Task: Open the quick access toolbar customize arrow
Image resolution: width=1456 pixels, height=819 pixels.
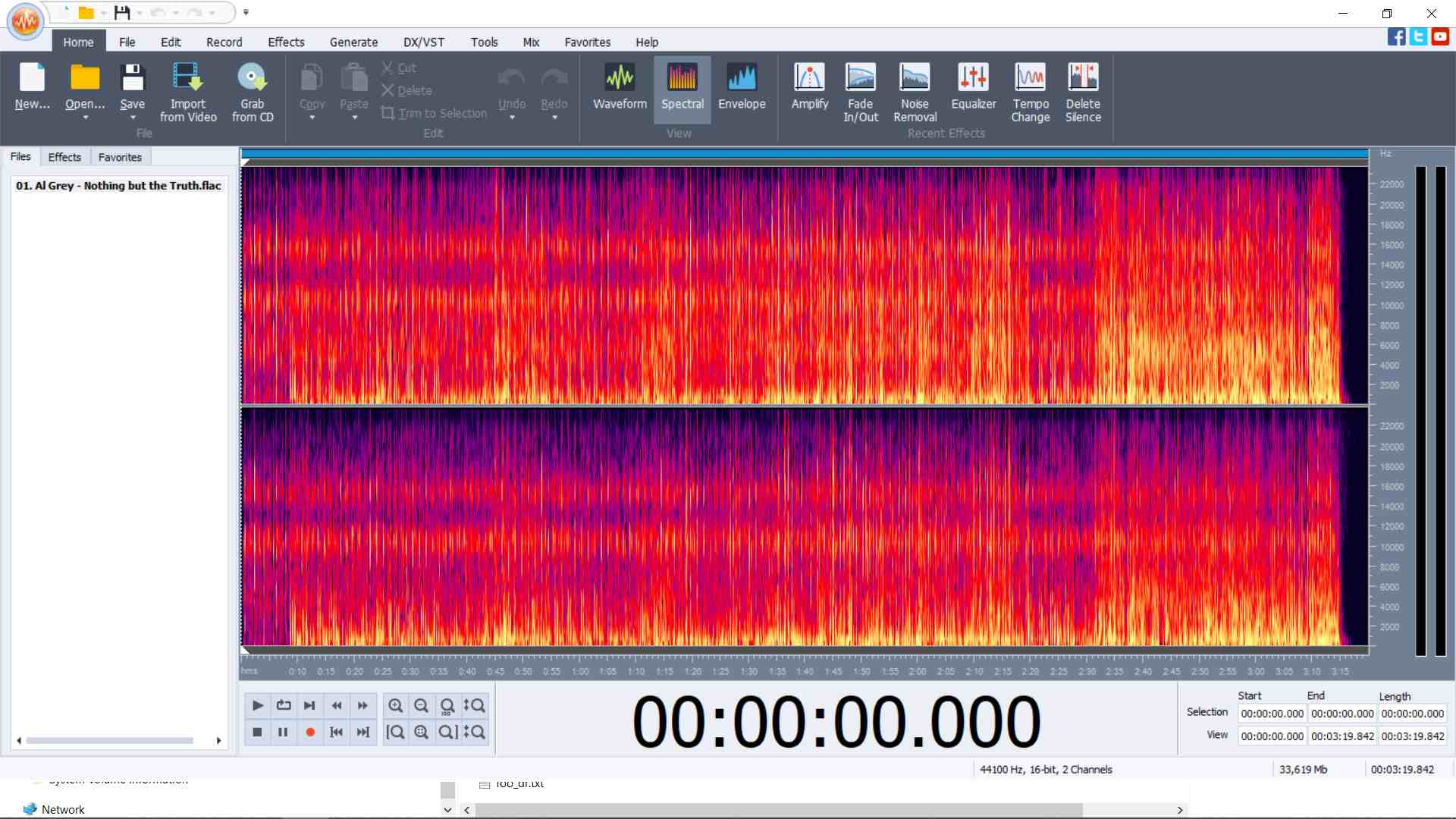Action: [246, 13]
